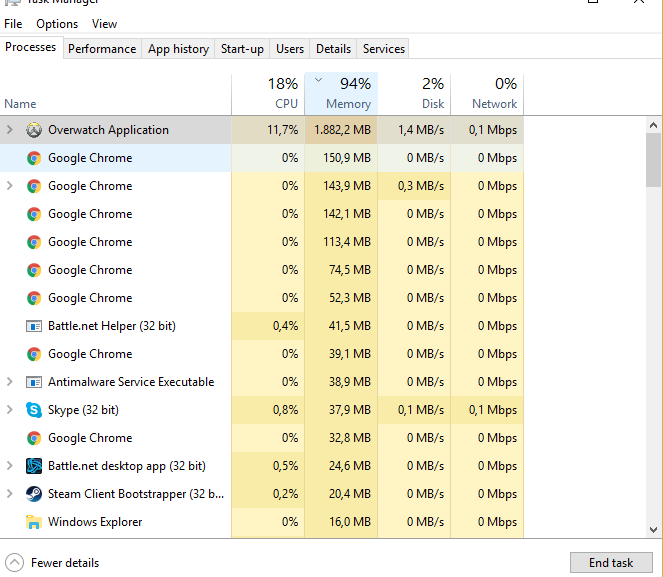Click the Overwatch Application icon
Viewport: 663px width, 577px height.
[x=33, y=130]
